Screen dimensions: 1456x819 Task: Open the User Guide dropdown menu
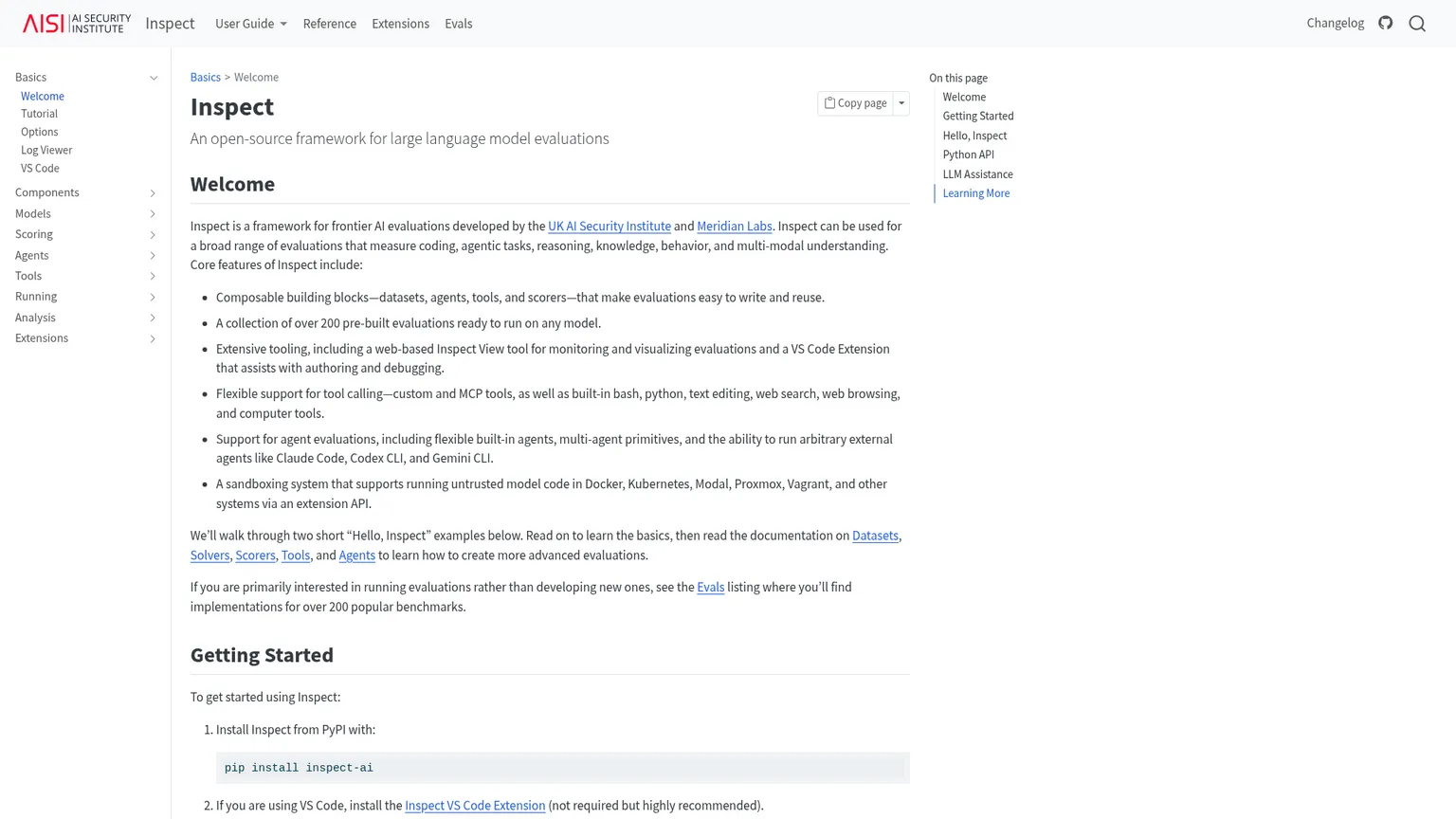click(251, 24)
